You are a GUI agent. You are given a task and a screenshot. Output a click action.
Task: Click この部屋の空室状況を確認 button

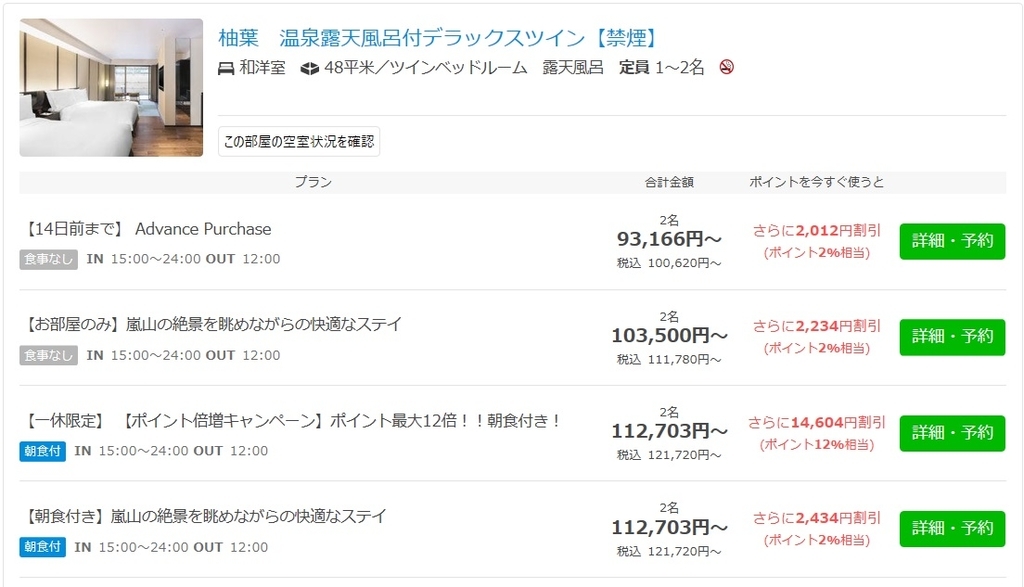click(298, 142)
